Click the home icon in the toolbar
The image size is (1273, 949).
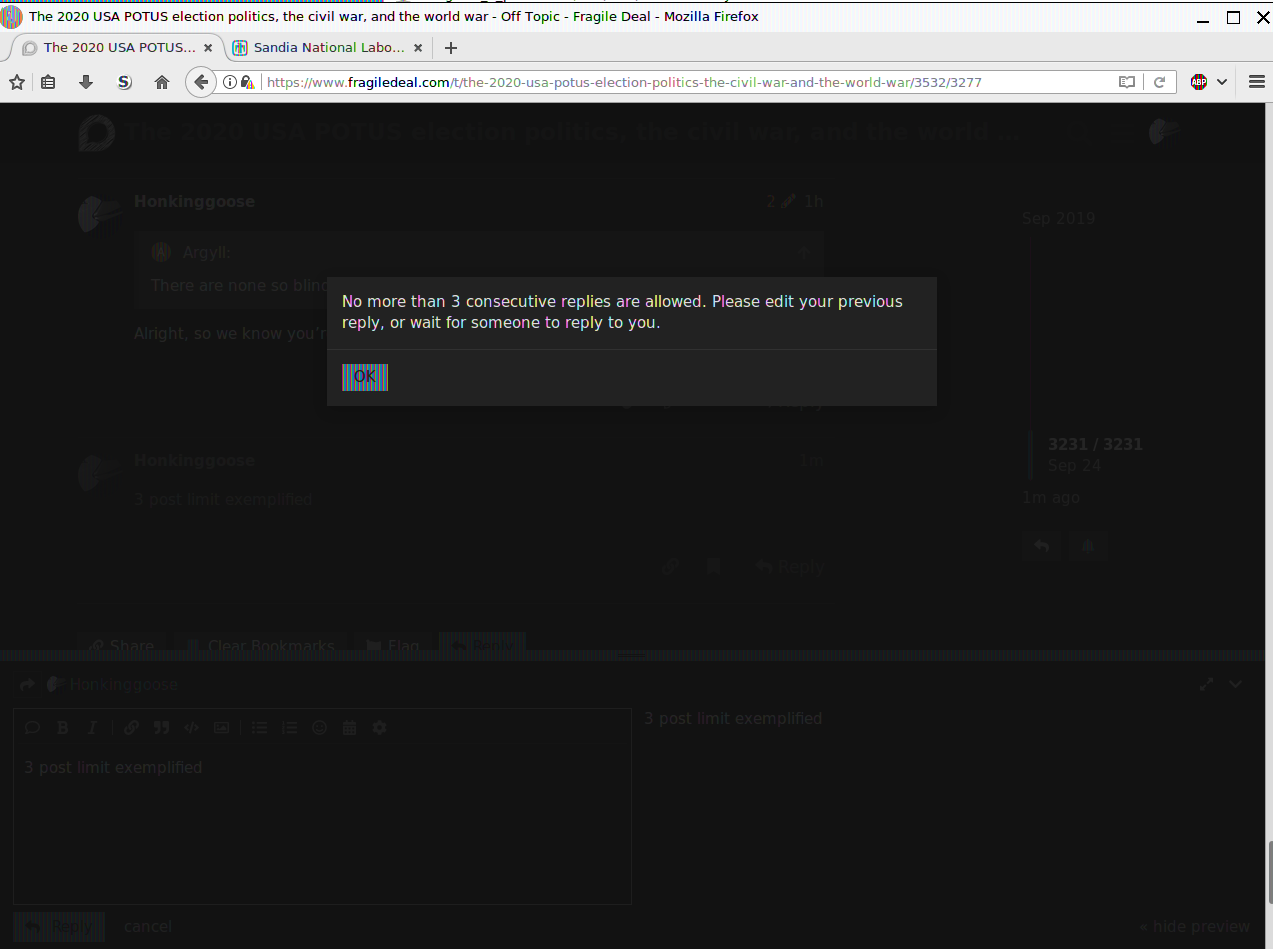click(162, 82)
